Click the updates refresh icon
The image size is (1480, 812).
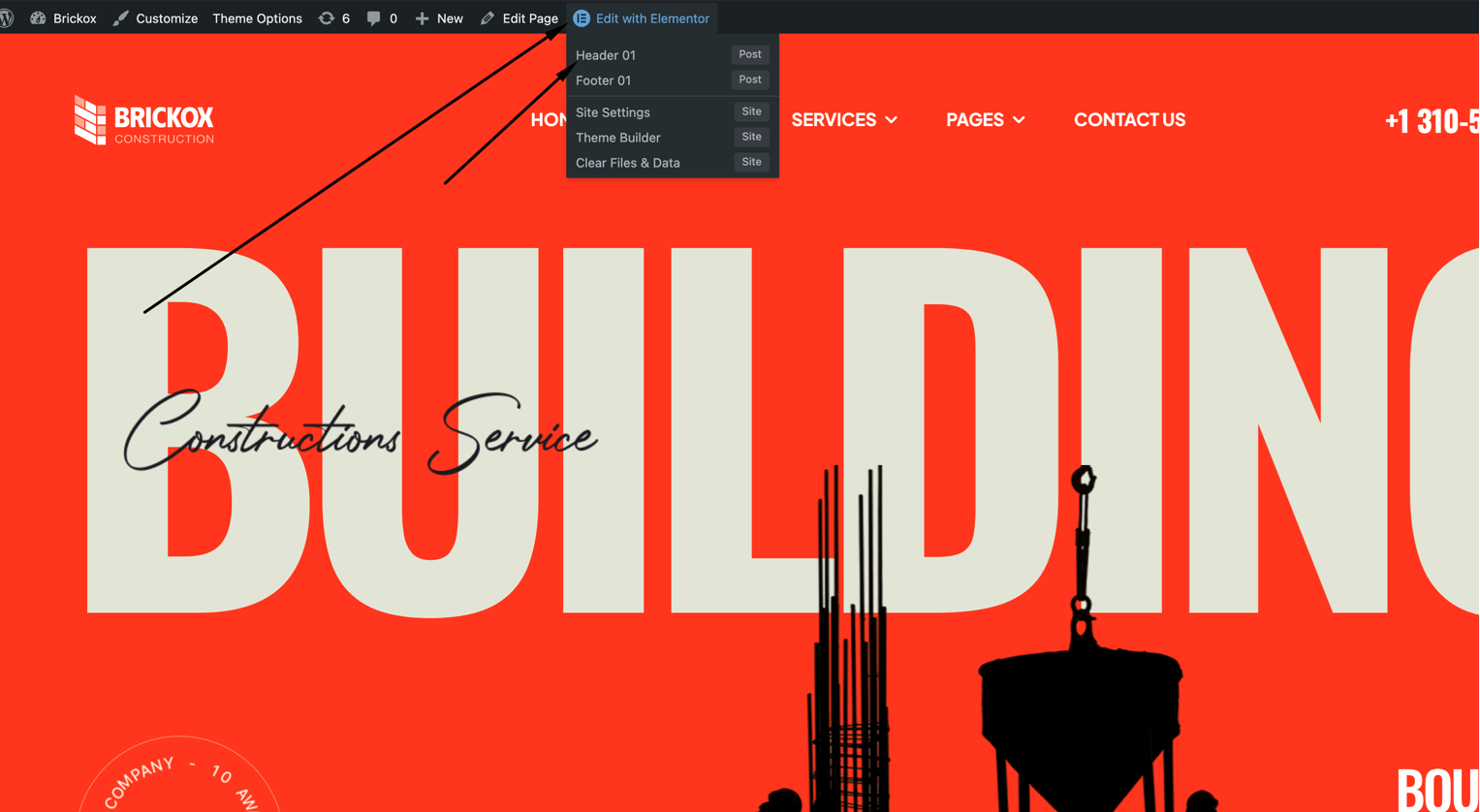click(x=327, y=18)
